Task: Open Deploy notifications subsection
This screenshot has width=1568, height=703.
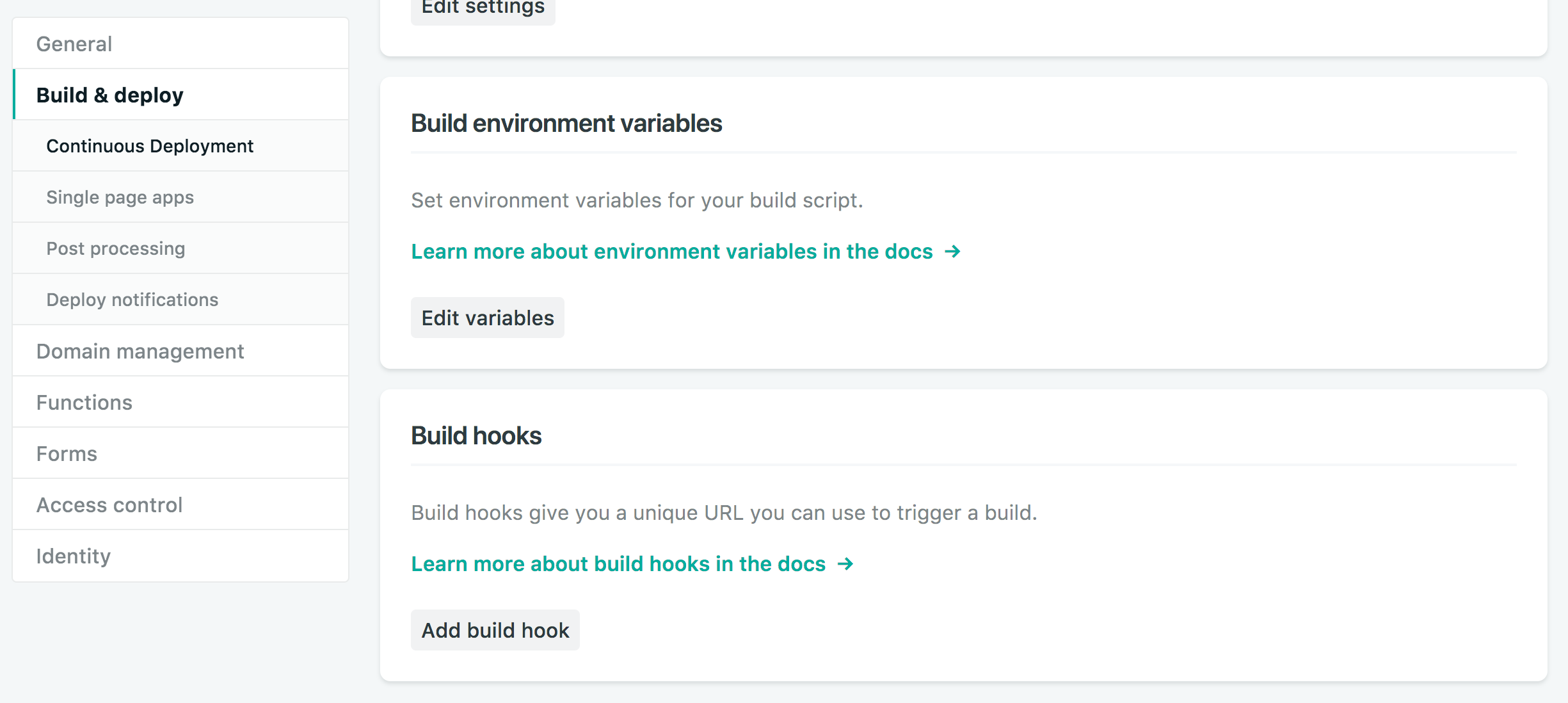Action: (x=132, y=300)
